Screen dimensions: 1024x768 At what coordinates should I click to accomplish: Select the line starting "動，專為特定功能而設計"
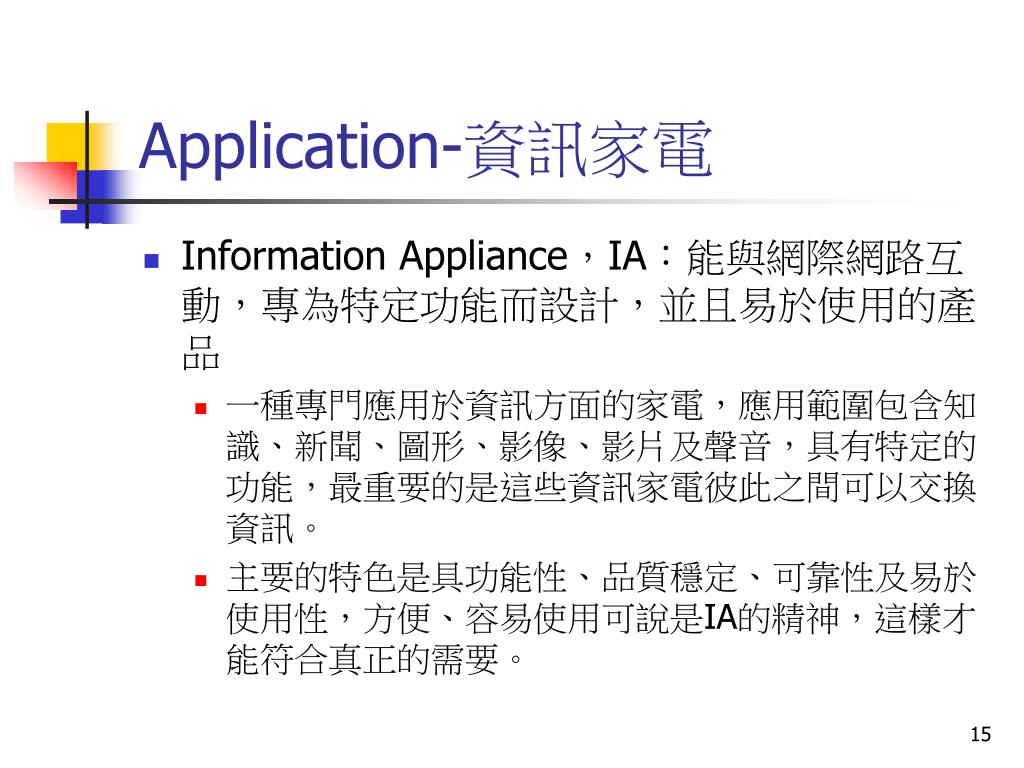579,306
